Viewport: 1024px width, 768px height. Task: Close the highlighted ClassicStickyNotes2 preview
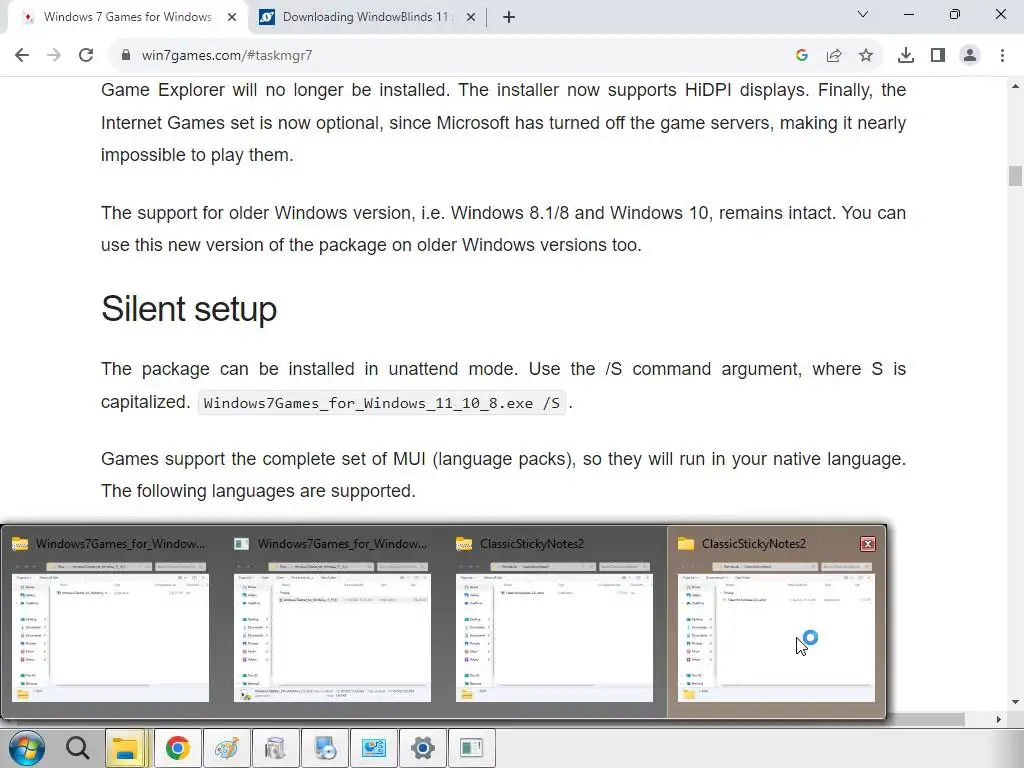867,544
